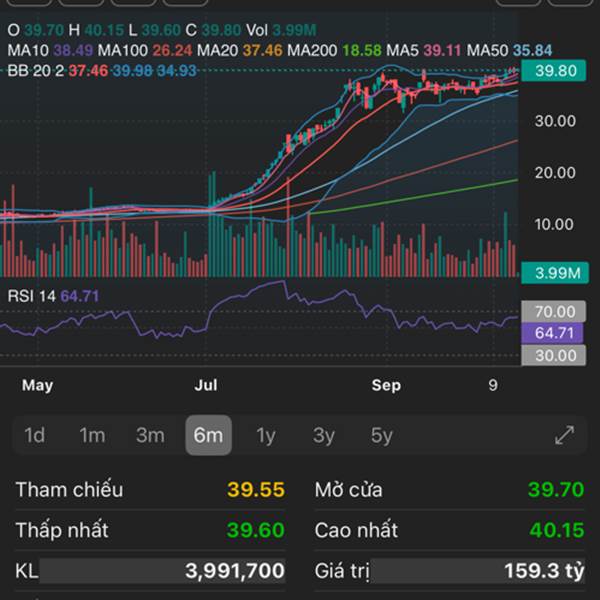Show the 3y chart range
This screenshot has width=600, height=600.
point(324,435)
